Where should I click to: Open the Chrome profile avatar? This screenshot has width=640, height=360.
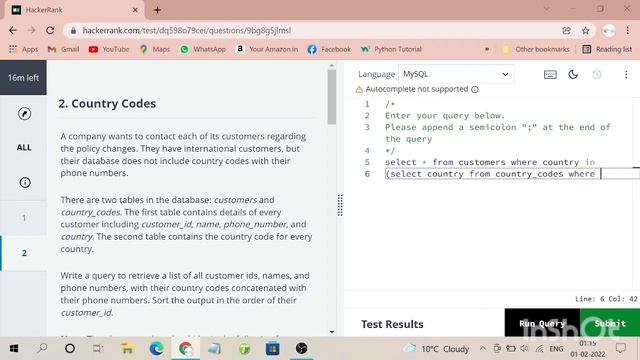pyautogui.click(x=609, y=31)
